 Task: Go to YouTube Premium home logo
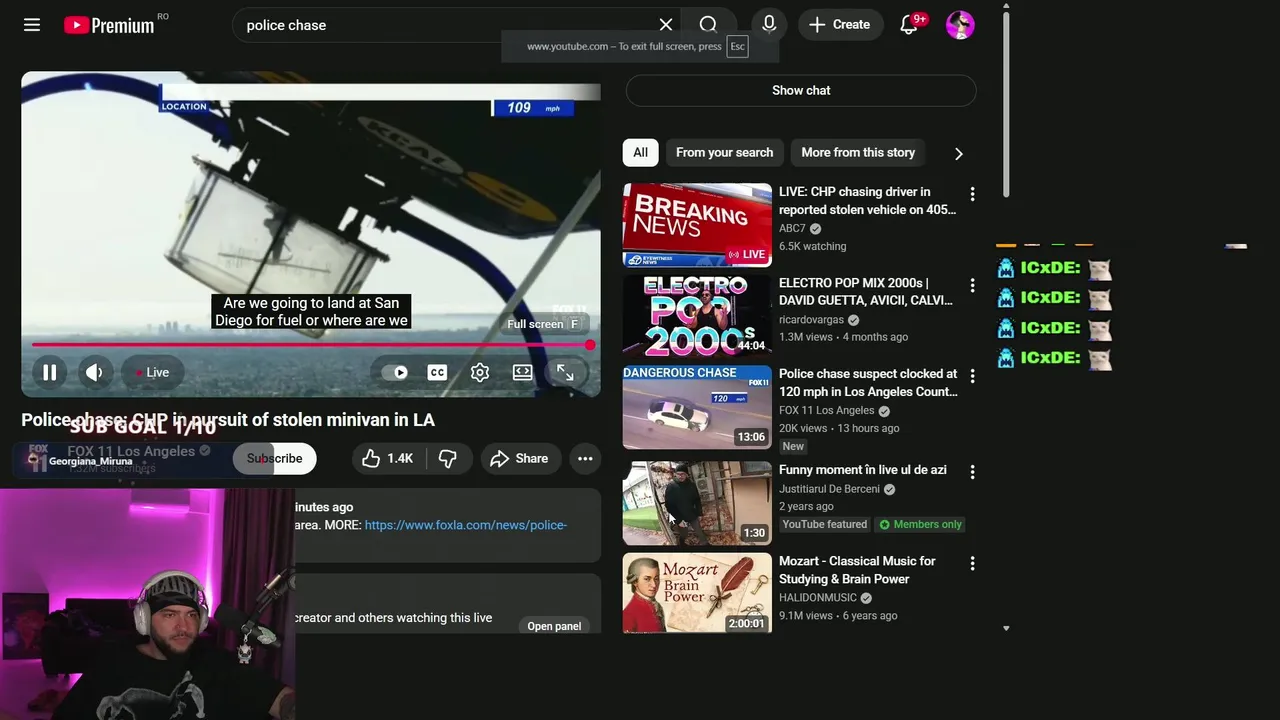(x=110, y=25)
